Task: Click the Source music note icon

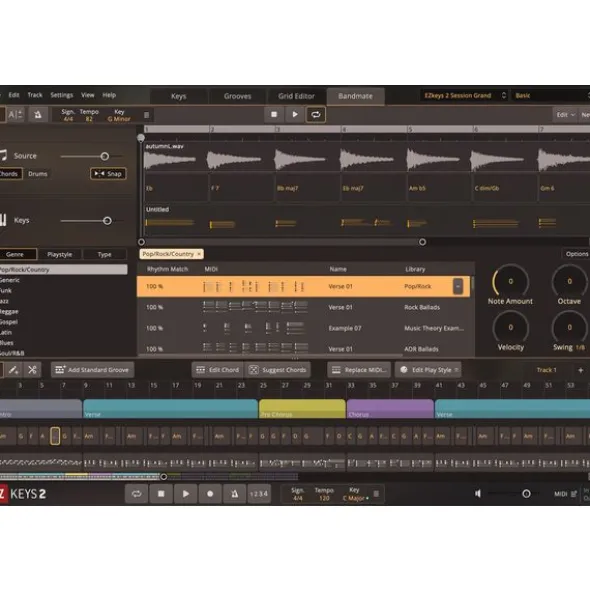Action: tap(3, 155)
